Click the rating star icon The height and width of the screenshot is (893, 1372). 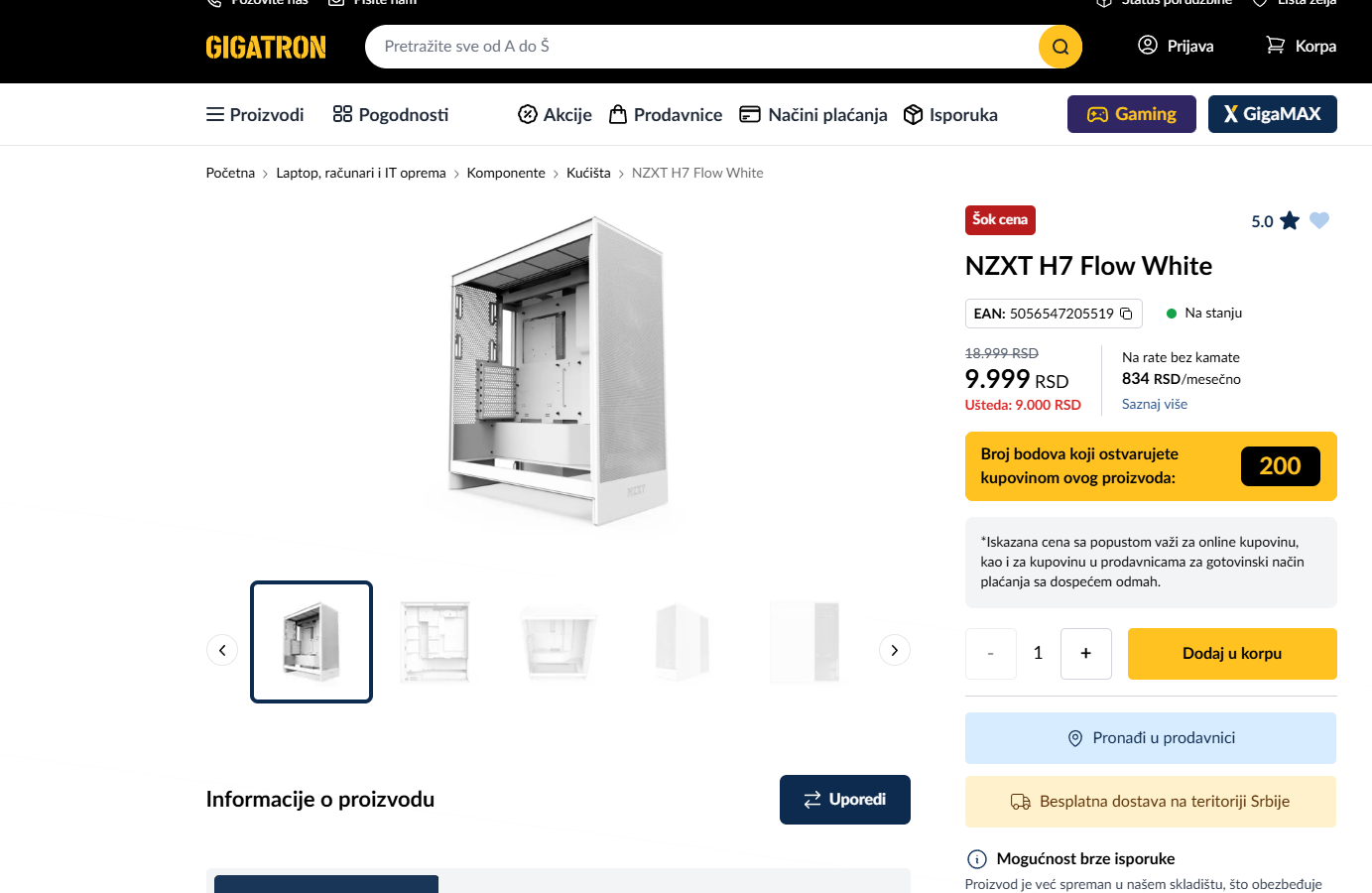click(x=1289, y=220)
